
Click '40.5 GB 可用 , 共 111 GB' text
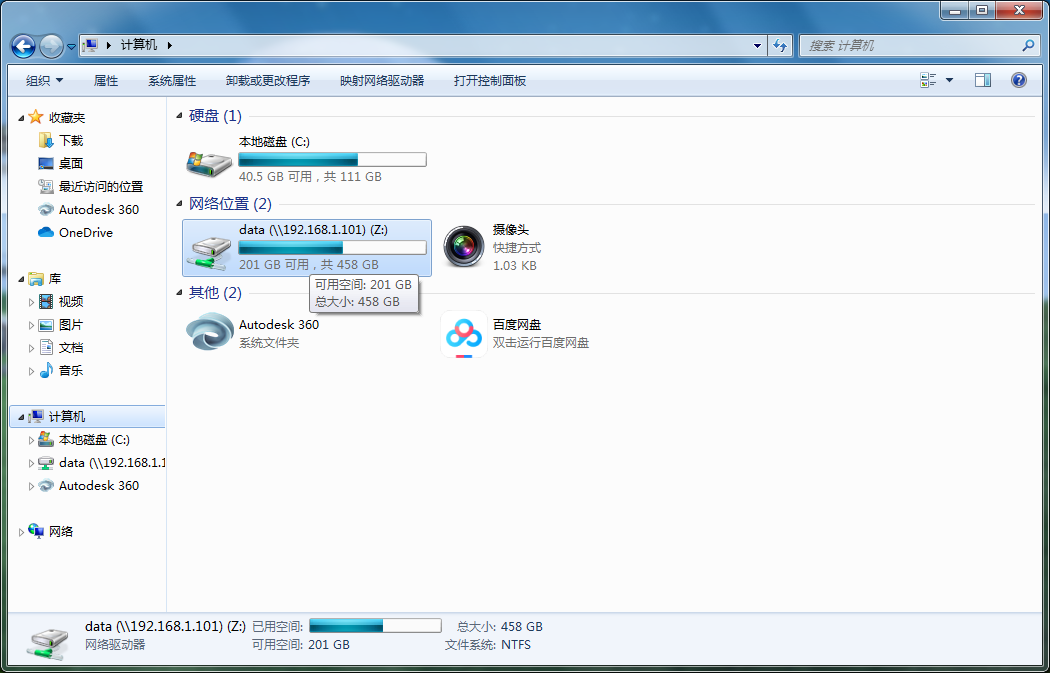[310, 177]
